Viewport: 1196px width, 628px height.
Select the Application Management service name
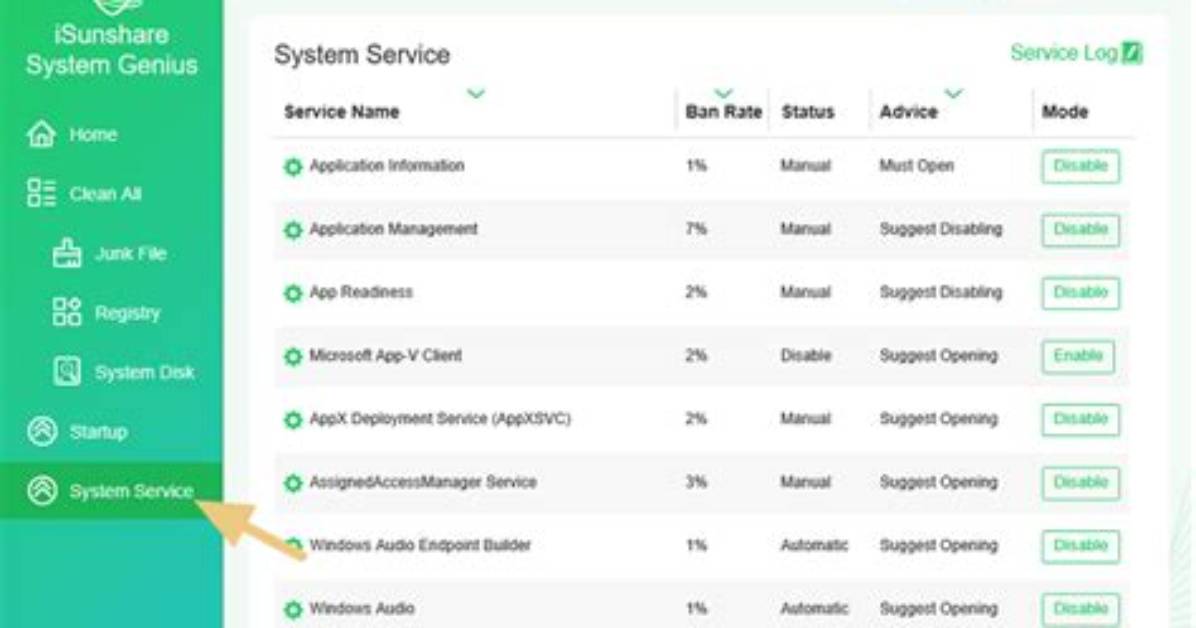click(x=394, y=229)
